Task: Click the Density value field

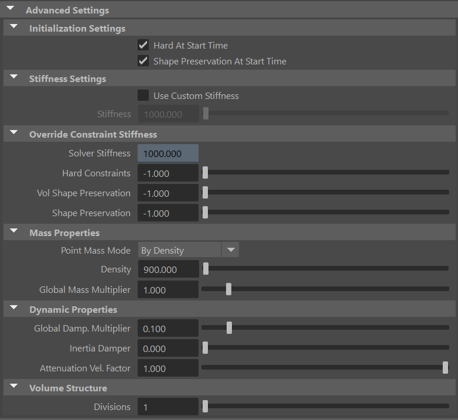Action: point(168,269)
